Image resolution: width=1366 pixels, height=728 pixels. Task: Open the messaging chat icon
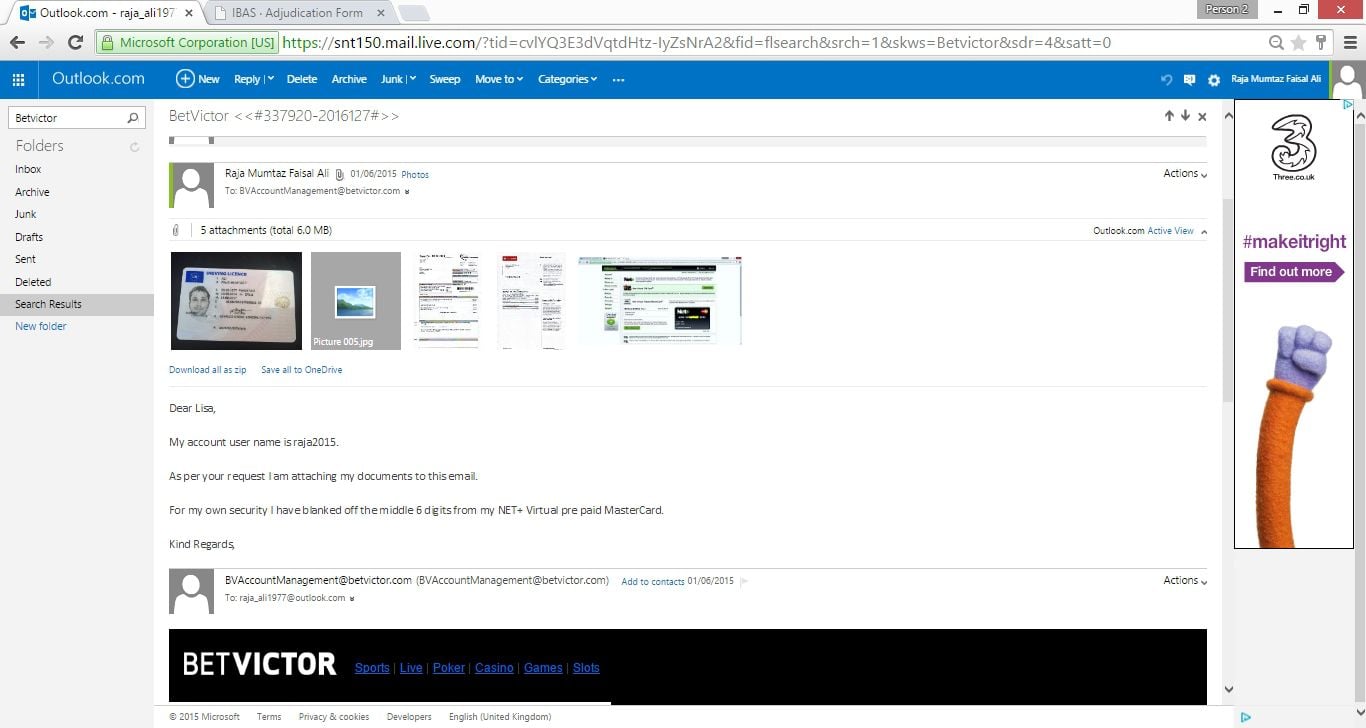tap(1189, 79)
